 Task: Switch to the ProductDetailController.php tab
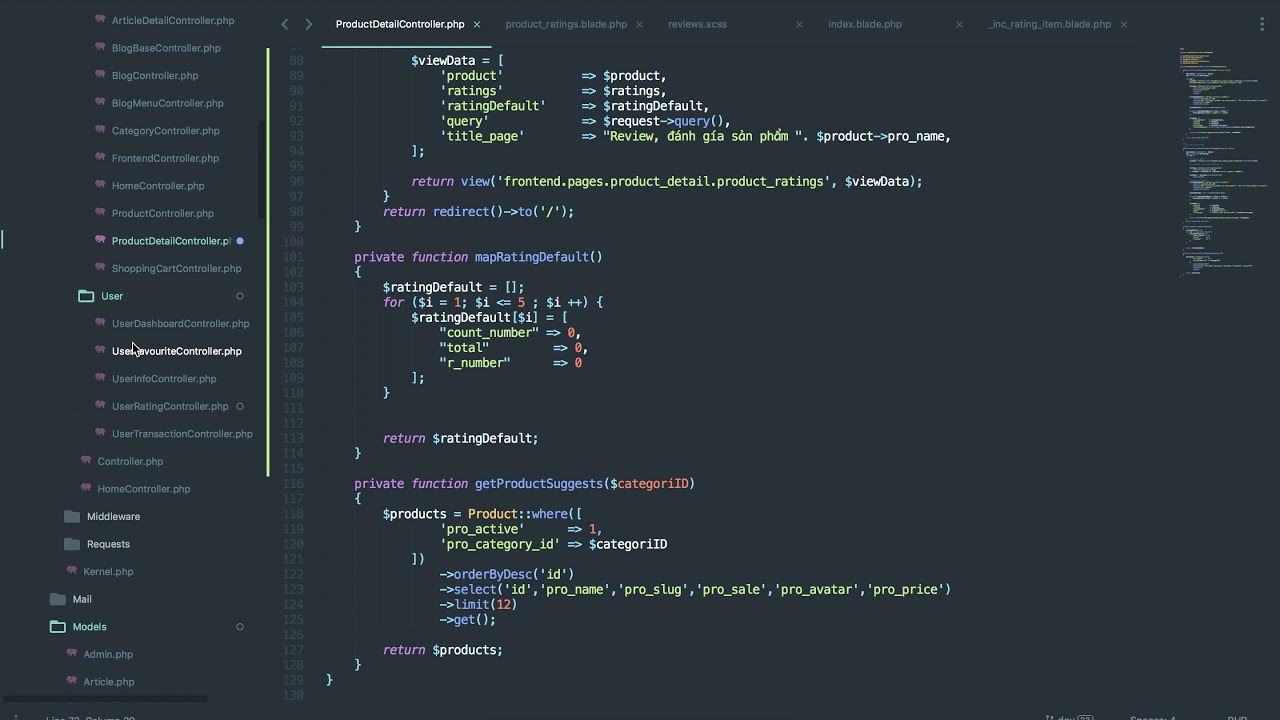[400, 24]
